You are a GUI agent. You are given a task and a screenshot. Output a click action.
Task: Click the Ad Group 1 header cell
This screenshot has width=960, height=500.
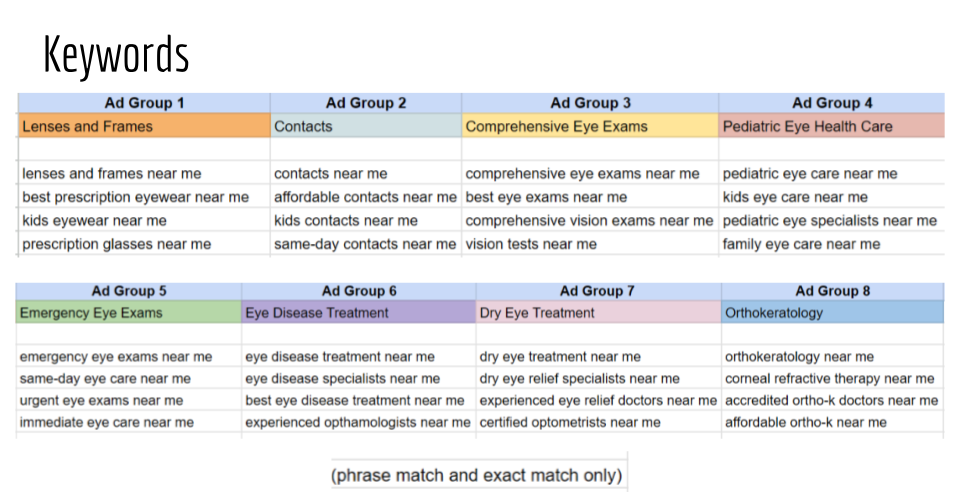[x=144, y=103]
